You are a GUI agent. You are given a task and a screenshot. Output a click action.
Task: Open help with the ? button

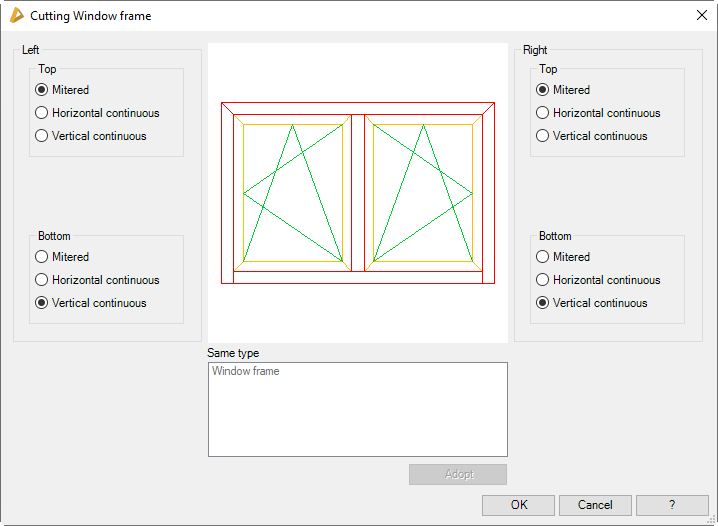coord(672,505)
